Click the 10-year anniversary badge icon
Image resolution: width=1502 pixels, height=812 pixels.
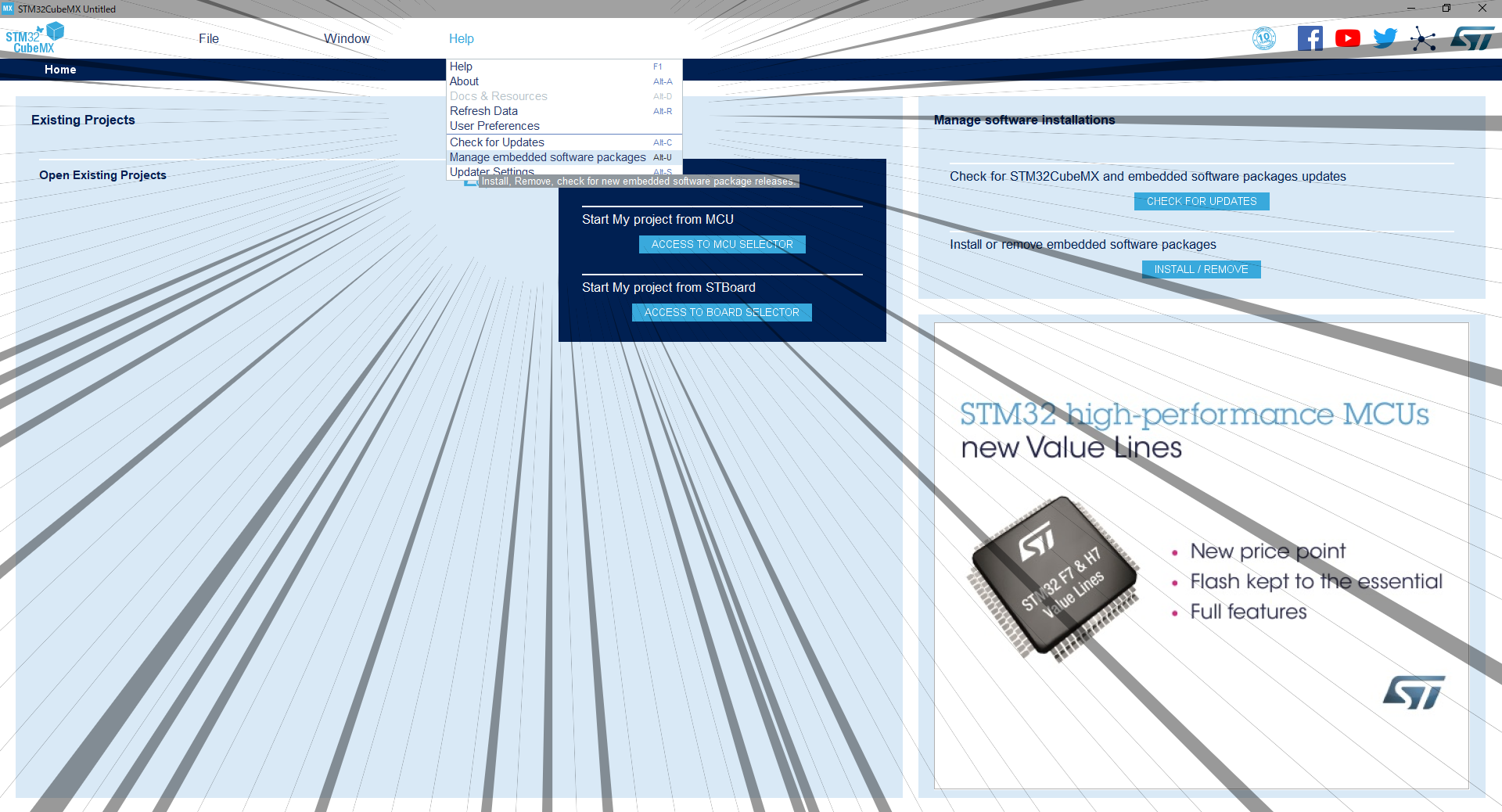pos(1265,38)
